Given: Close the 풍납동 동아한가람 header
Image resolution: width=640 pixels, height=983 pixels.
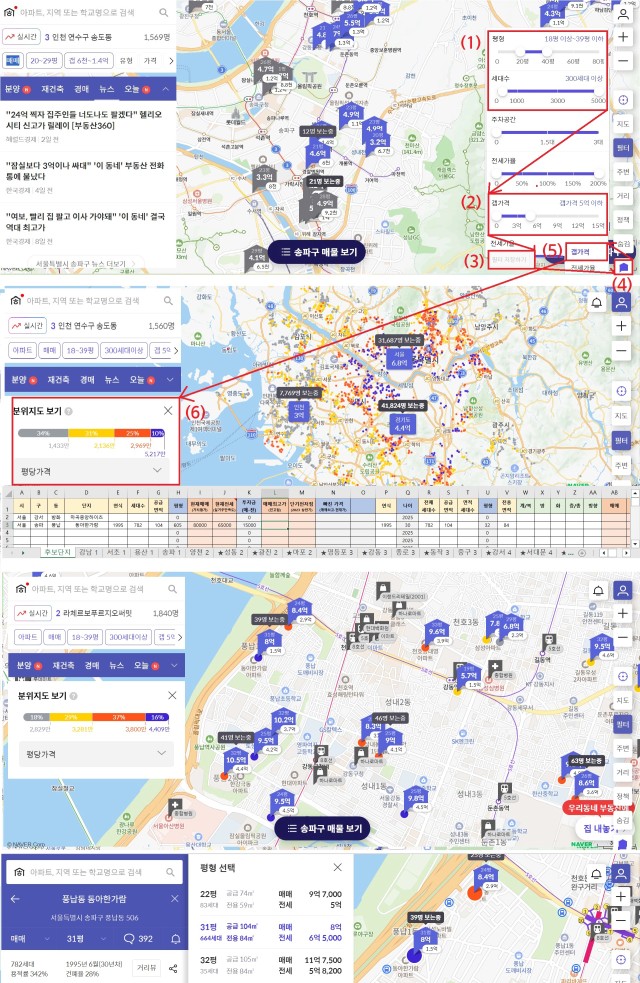Looking at the screenshot, I should pyautogui.click(x=175, y=898).
